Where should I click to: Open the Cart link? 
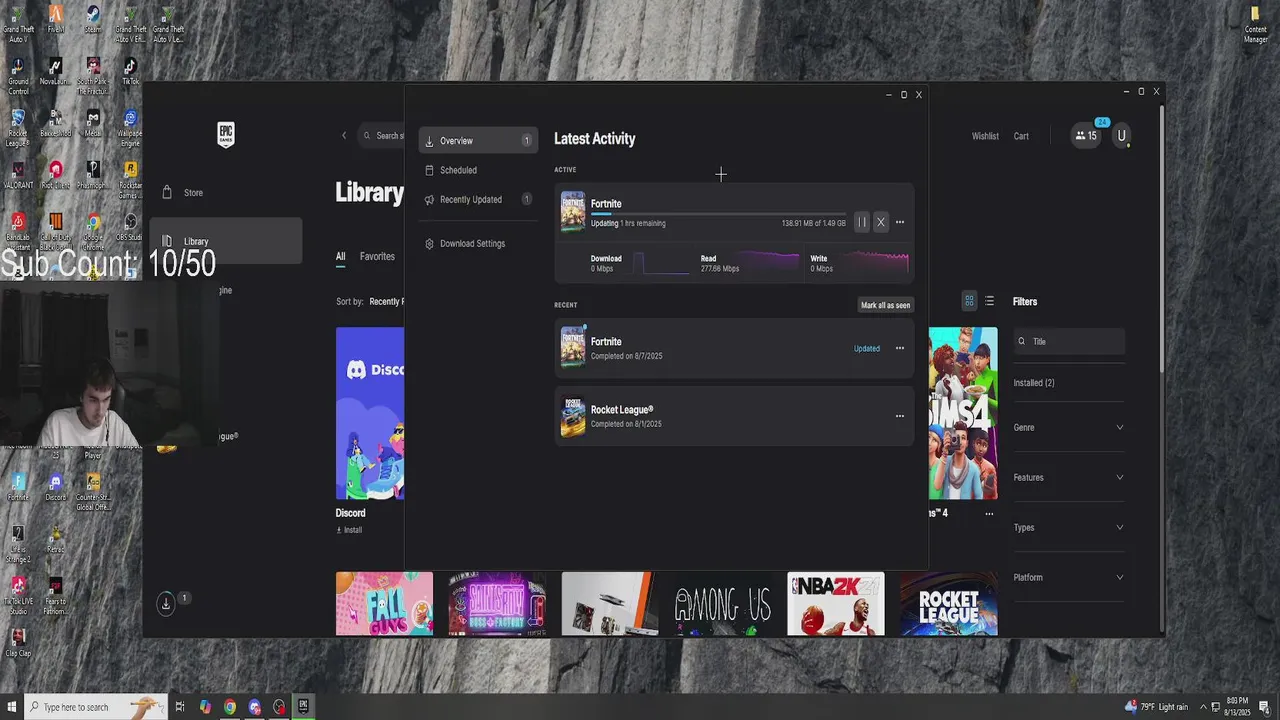click(x=1021, y=136)
